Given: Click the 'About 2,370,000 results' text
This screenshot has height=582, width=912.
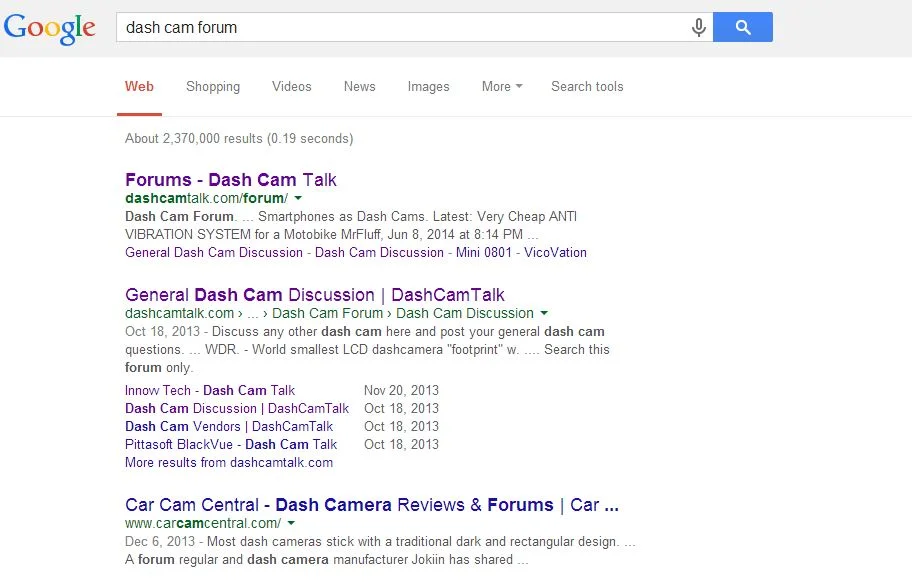Looking at the screenshot, I should click(x=239, y=138).
